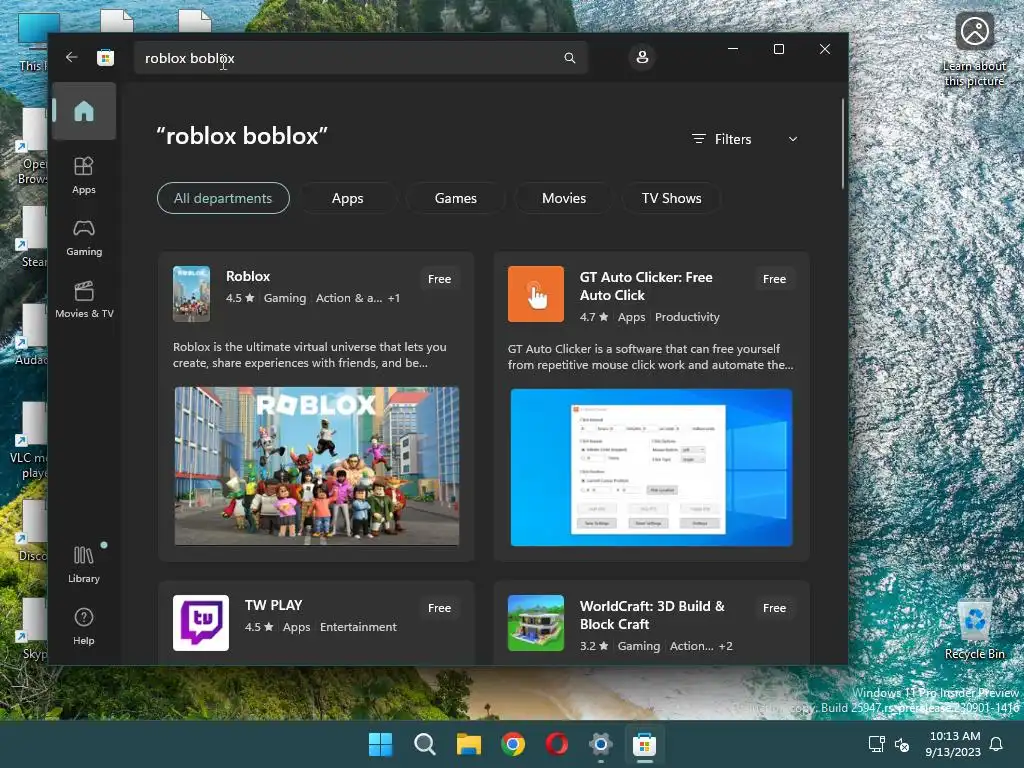1024x768 pixels.
Task: Click the +1 tag on the Roblox card
Action: pos(394,298)
